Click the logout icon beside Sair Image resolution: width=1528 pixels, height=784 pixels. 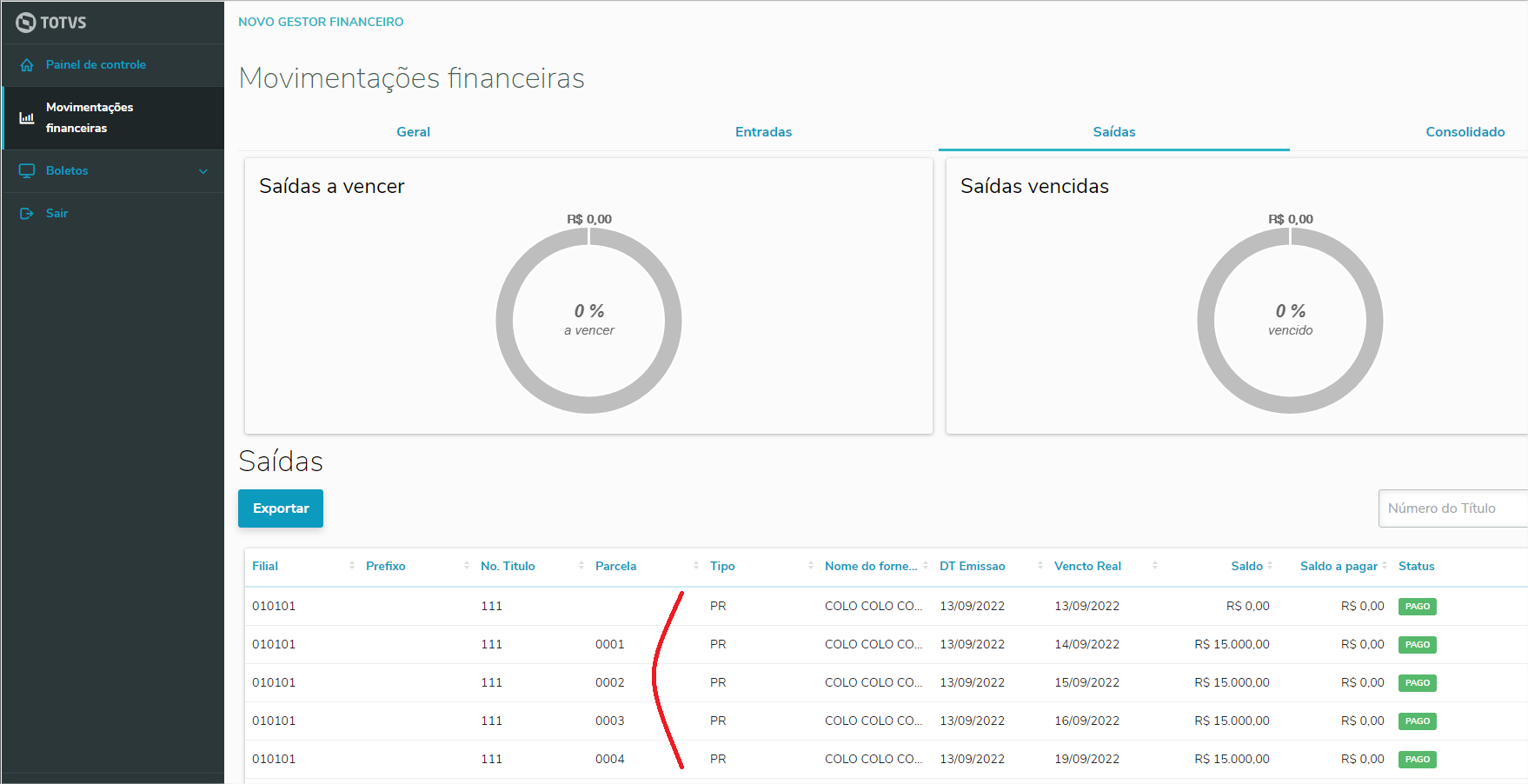point(27,213)
